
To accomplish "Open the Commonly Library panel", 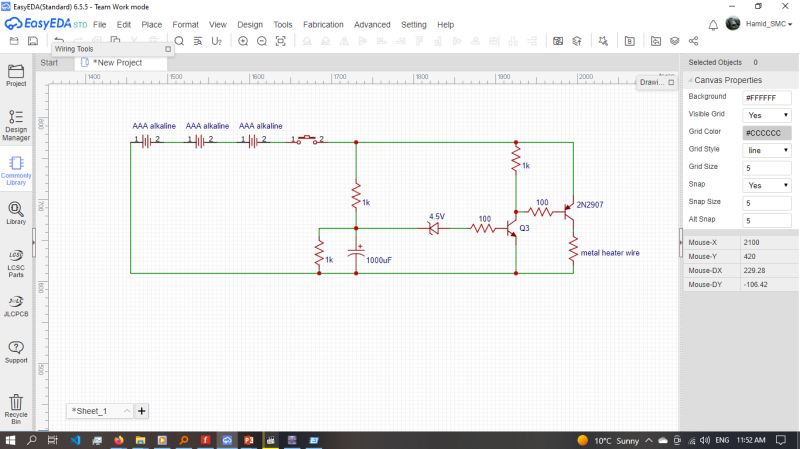I will point(16,170).
